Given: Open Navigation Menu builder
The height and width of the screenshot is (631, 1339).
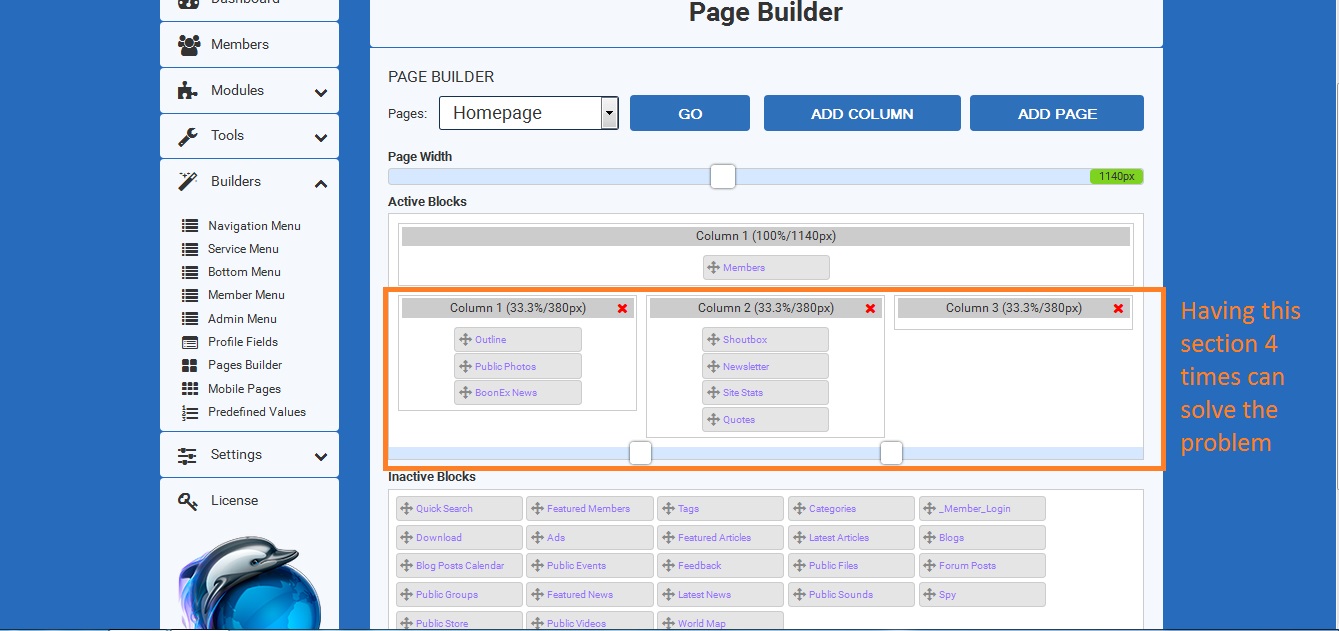Looking at the screenshot, I should [254, 226].
